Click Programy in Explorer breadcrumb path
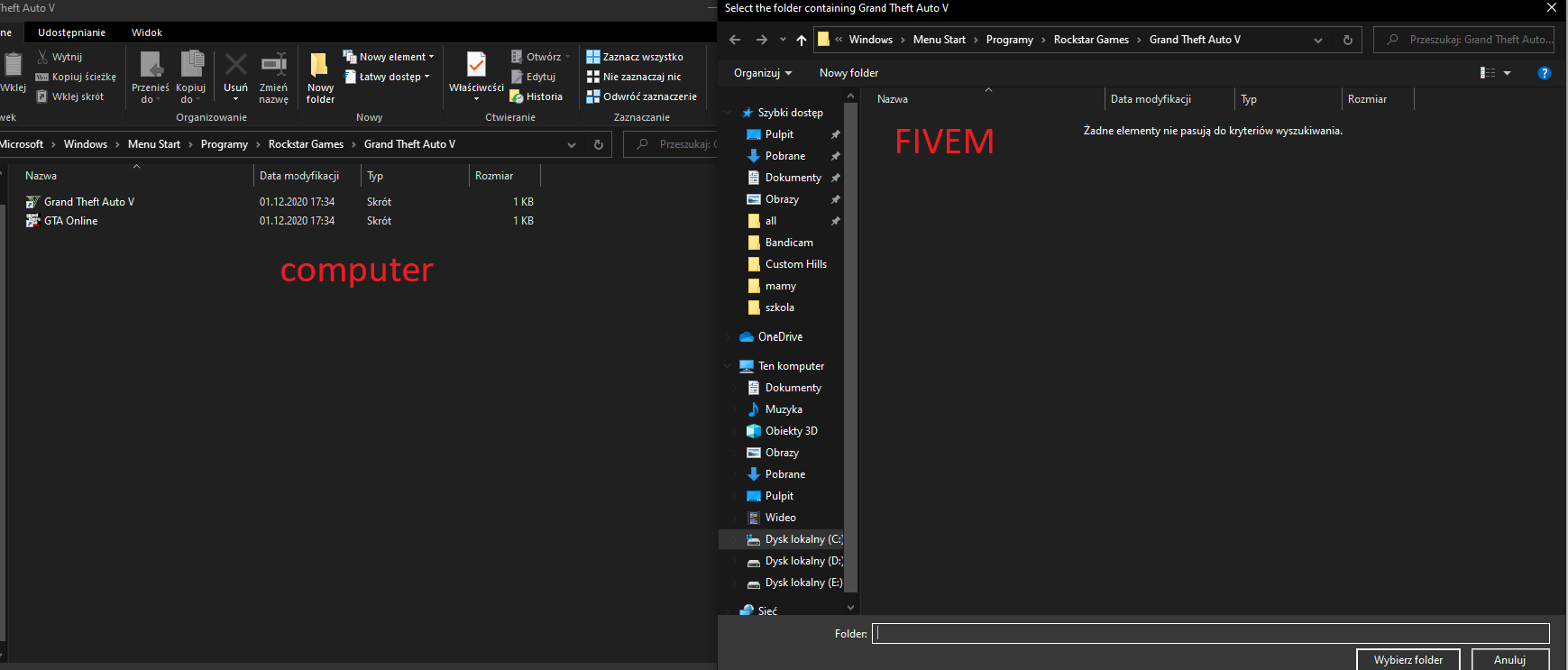Screen dimensions: 1568x670 point(224,144)
